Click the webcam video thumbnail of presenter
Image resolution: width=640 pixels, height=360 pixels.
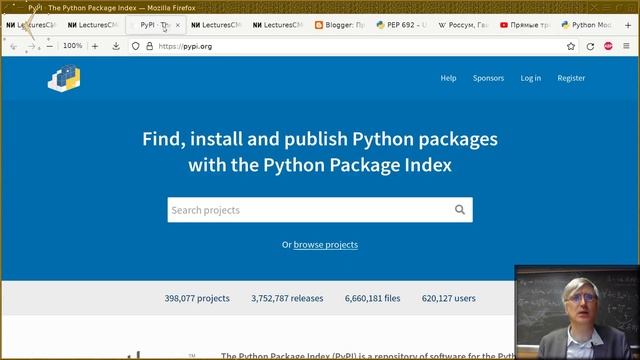576,312
